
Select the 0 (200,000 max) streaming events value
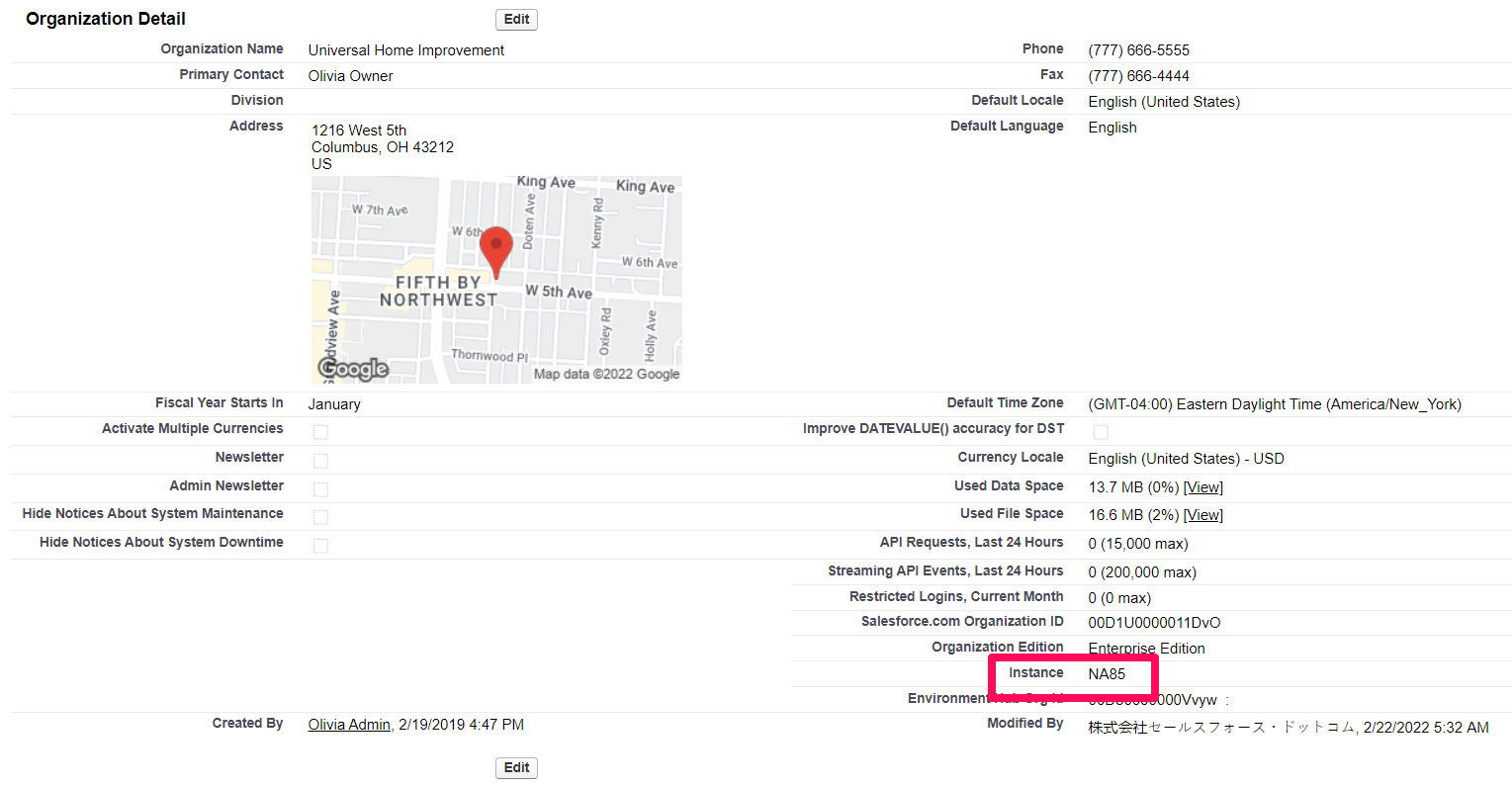pyautogui.click(x=1142, y=572)
